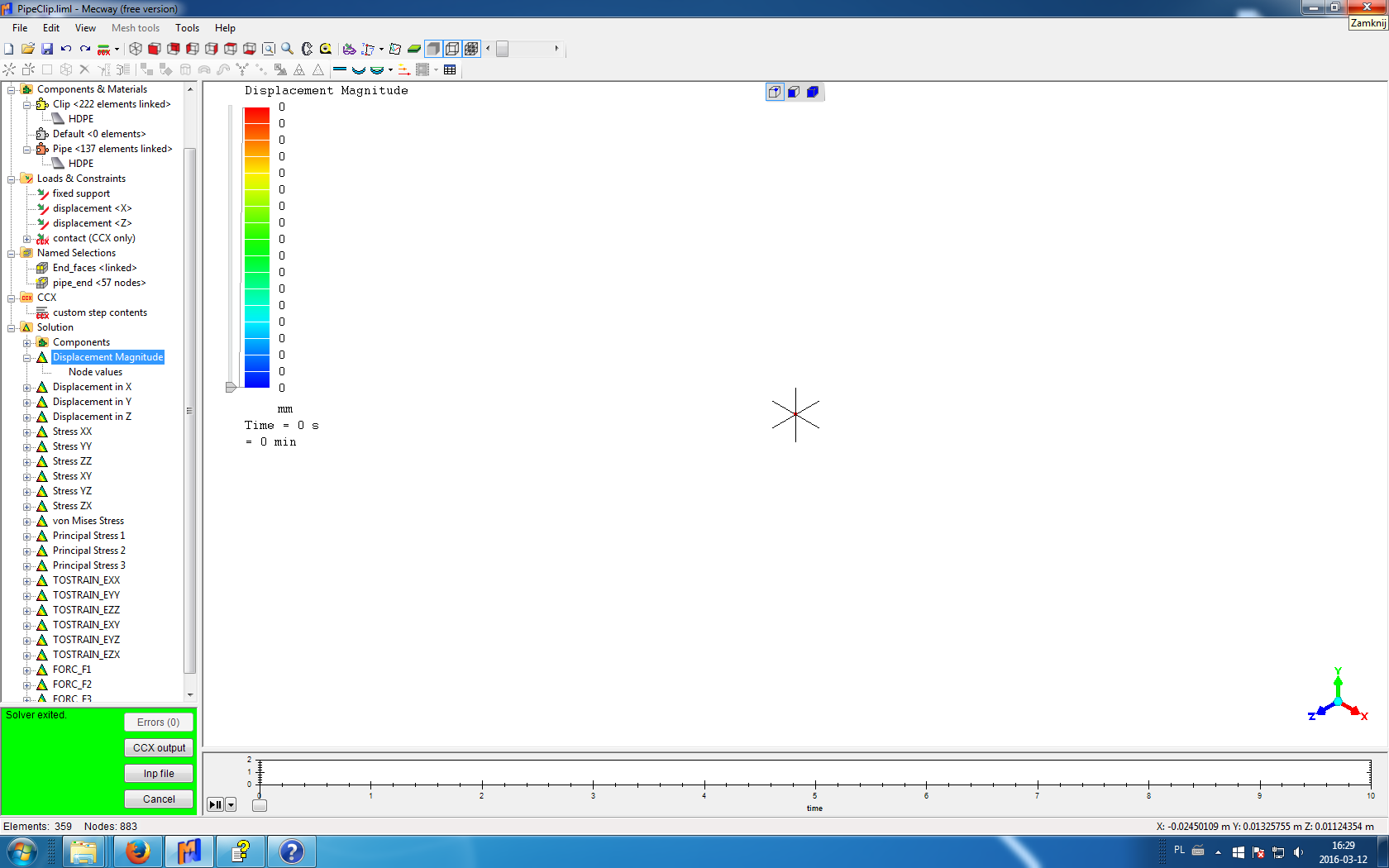Click the CCX solve icon
This screenshot has width=1389, height=868.
pos(104,49)
